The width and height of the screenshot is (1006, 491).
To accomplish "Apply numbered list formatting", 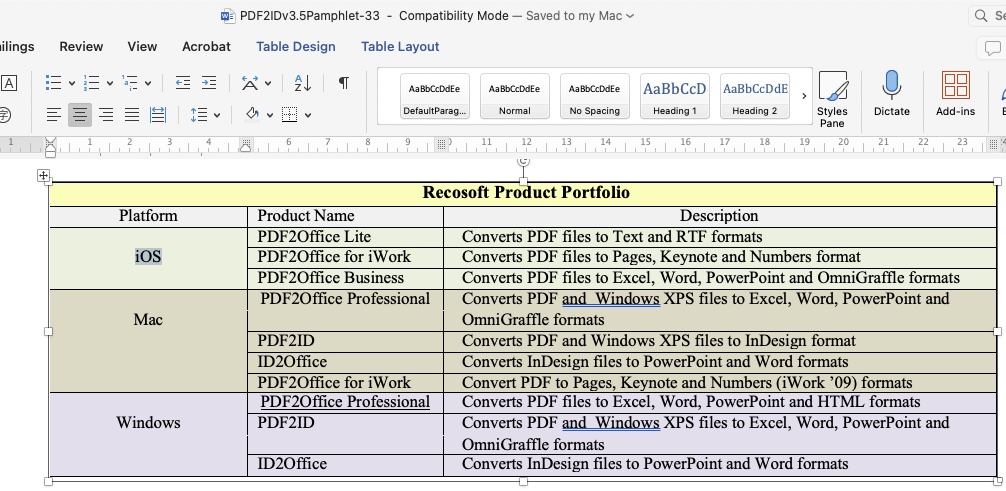I will click(x=92, y=83).
